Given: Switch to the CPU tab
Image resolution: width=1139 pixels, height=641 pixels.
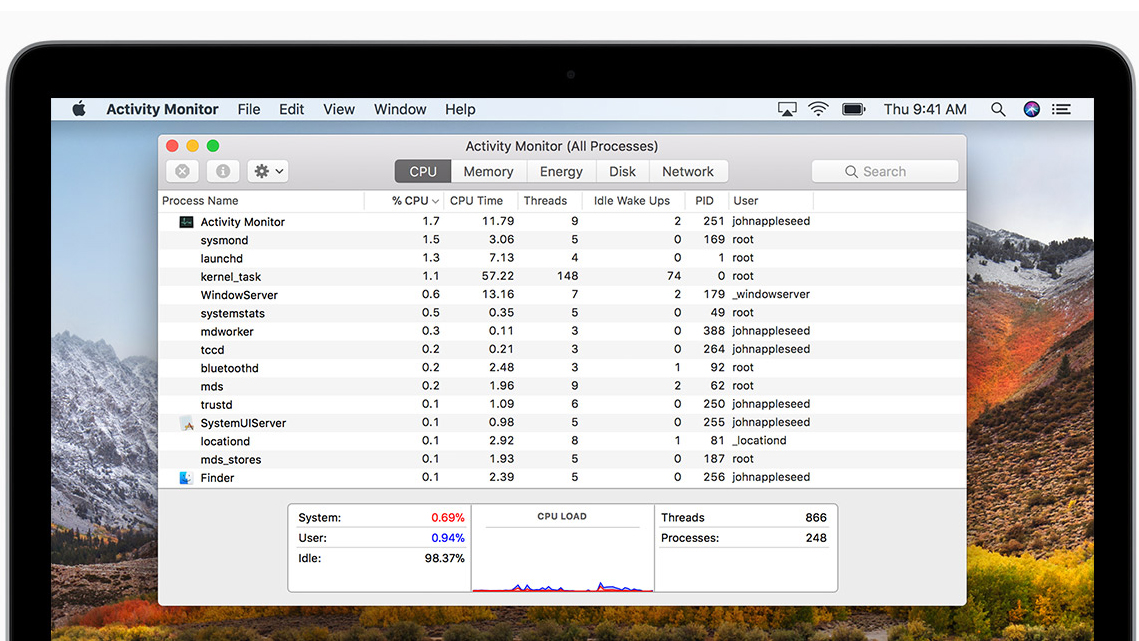Looking at the screenshot, I should (x=423, y=172).
